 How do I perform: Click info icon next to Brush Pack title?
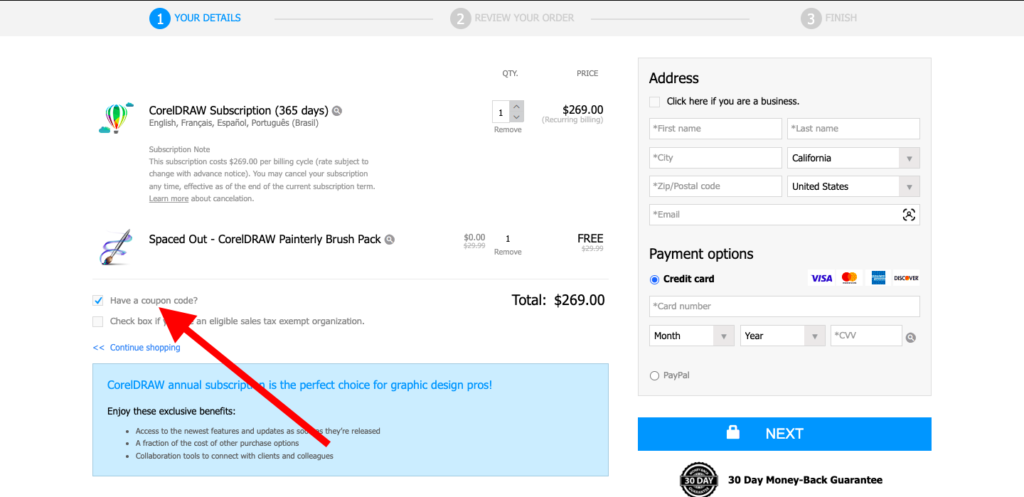tap(389, 240)
